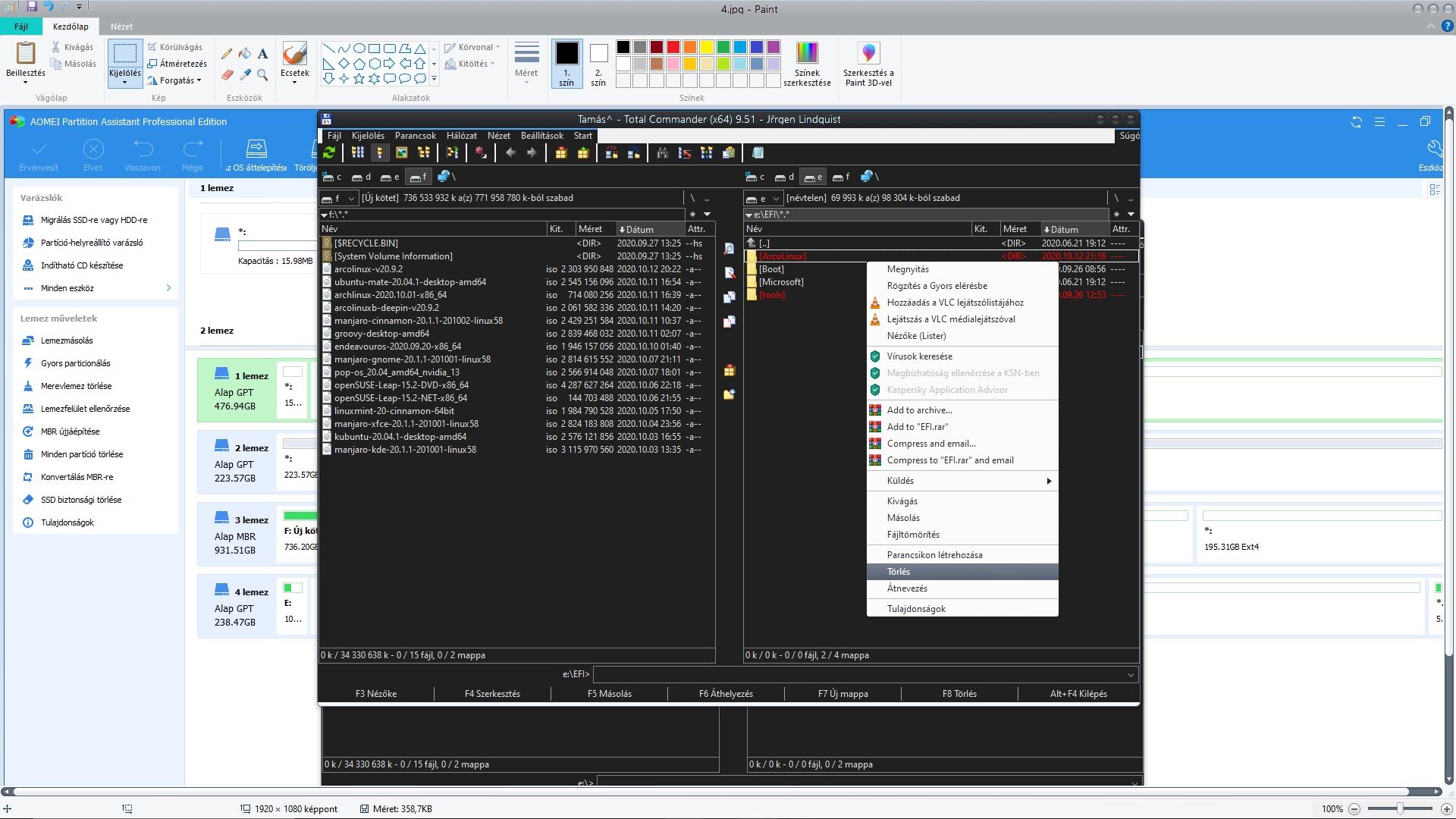
Task: Click the Kivágás scissors button
Action: tap(73, 47)
